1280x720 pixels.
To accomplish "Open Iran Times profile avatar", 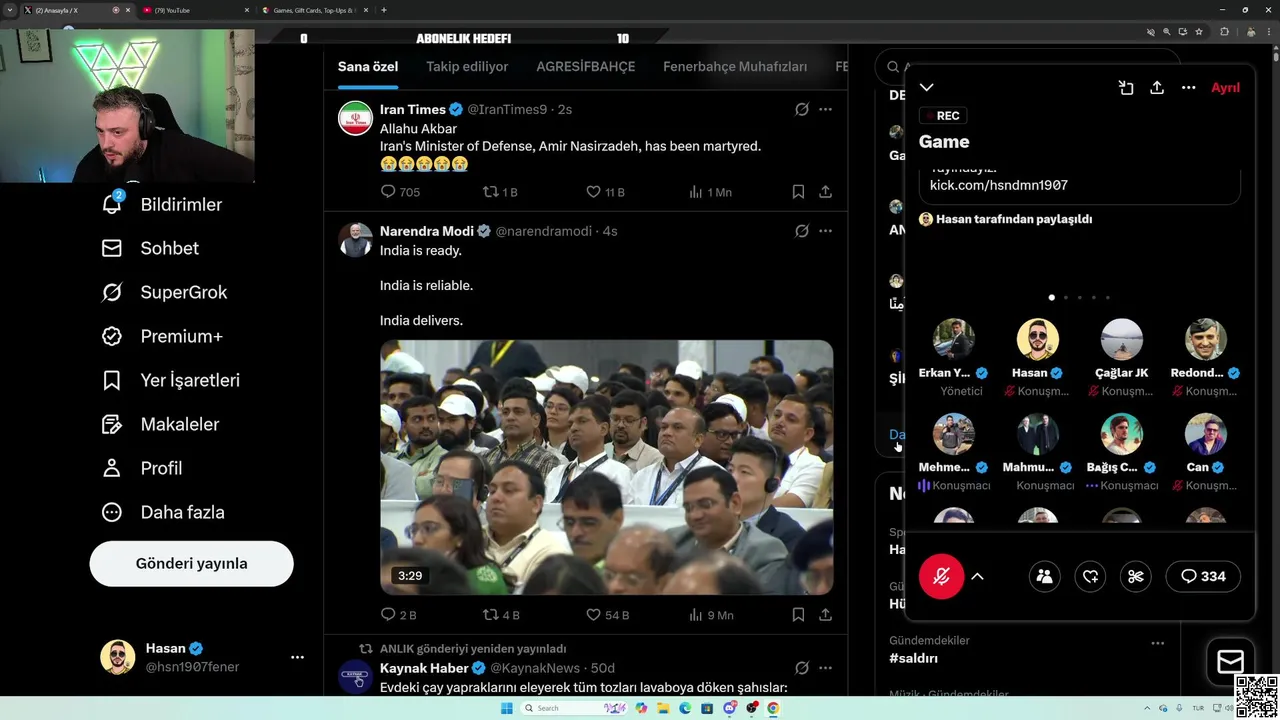I will 355,118.
